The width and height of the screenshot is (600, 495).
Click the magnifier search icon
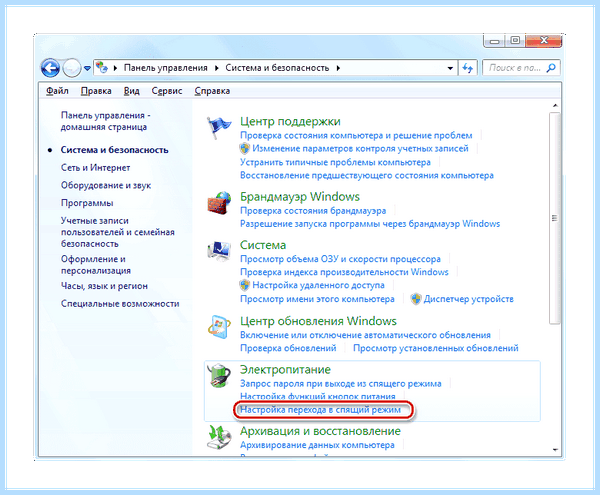551,68
